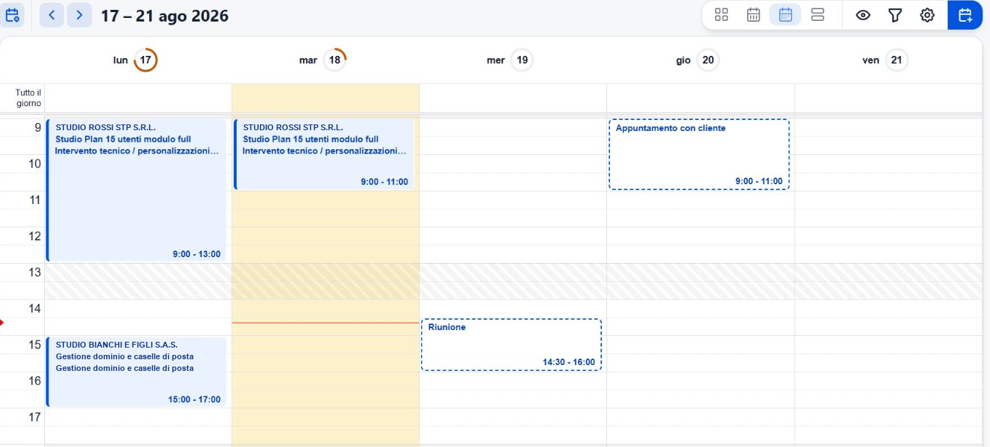Select Thursday 20 day header
990x447 pixels.
697,61
